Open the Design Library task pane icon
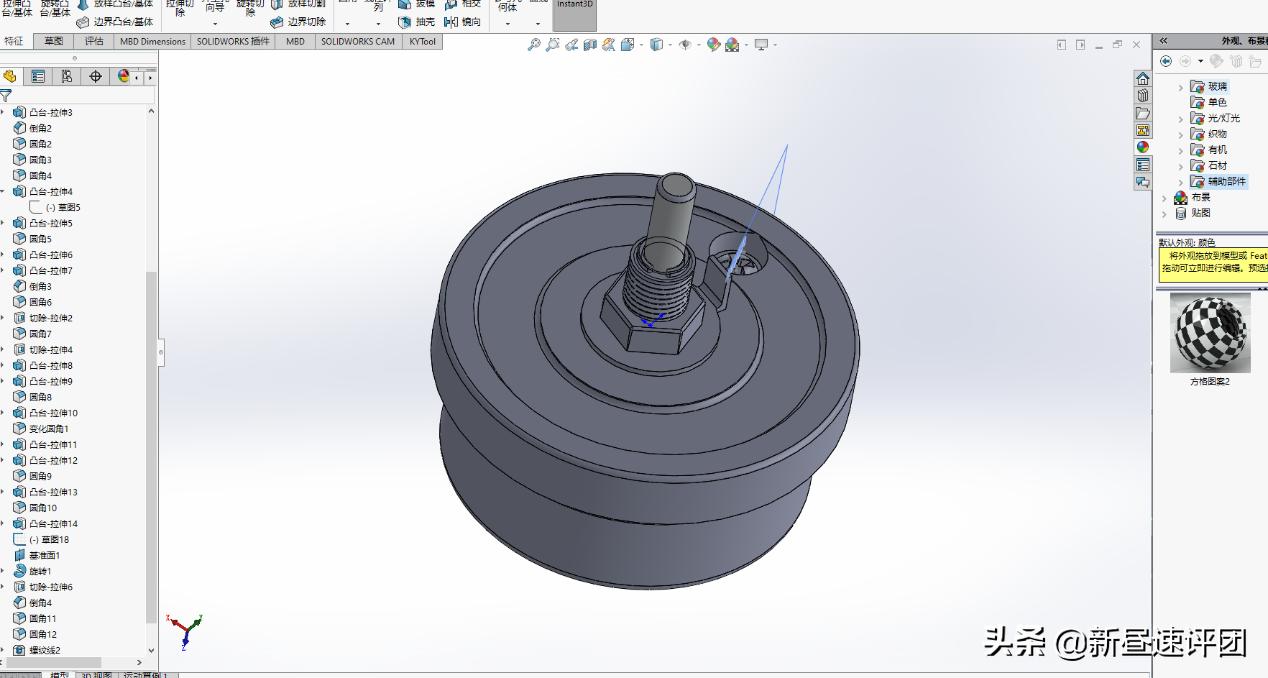 (x=1142, y=96)
